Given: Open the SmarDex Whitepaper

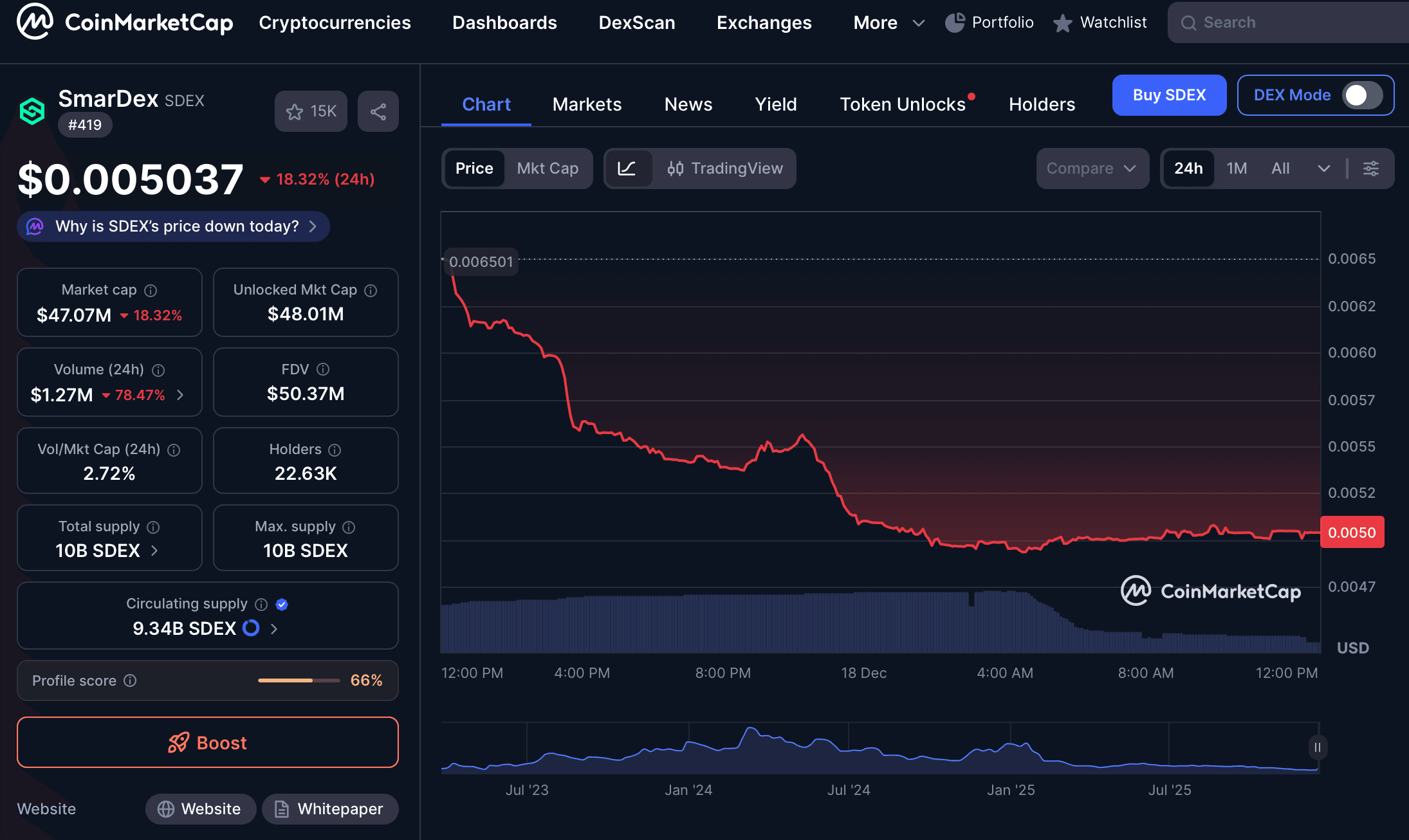Looking at the screenshot, I should click(329, 808).
